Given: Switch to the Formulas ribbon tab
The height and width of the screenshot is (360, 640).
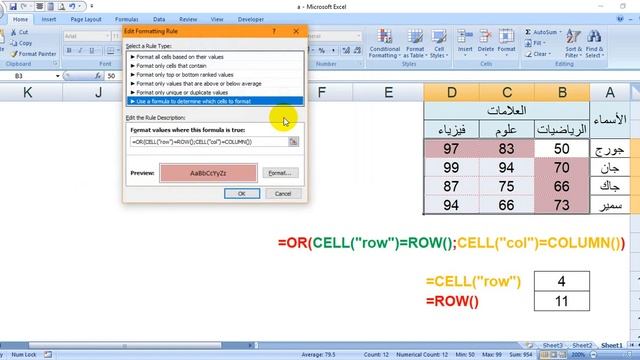Looking at the screenshot, I should [x=126, y=19].
